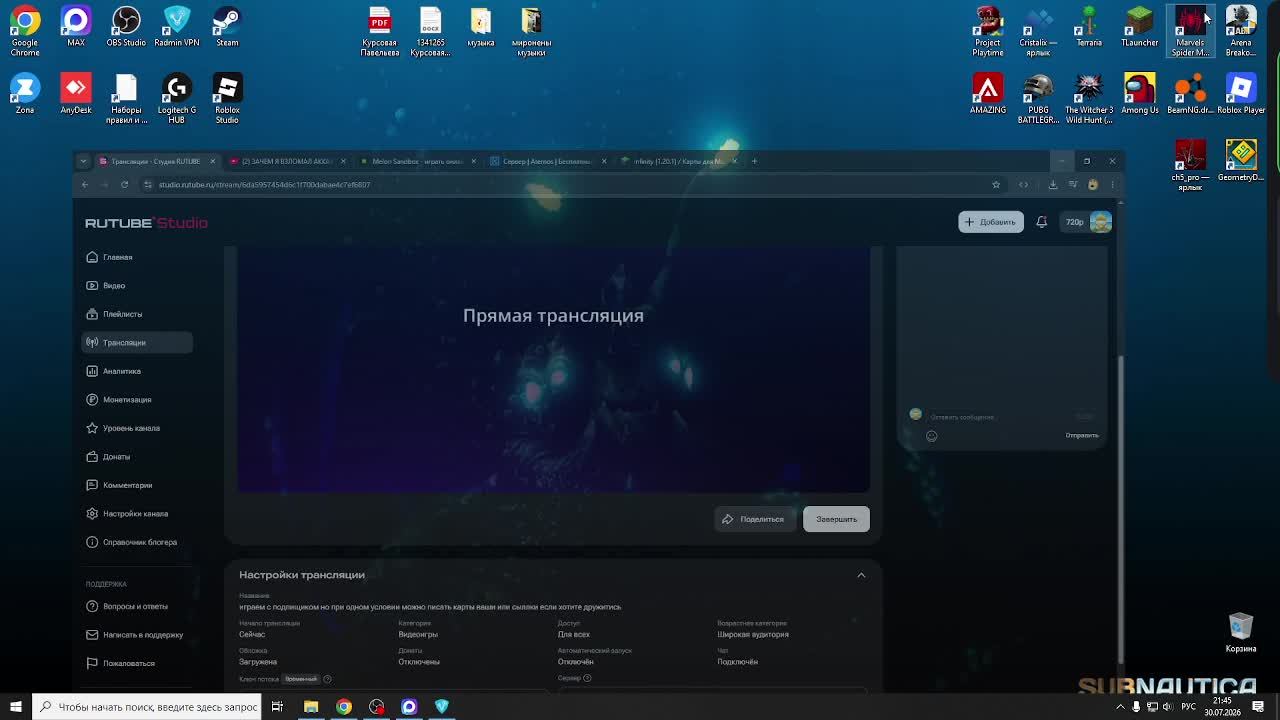
Task: Open Комментарии in the sidebar
Action: click(x=137, y=485)
